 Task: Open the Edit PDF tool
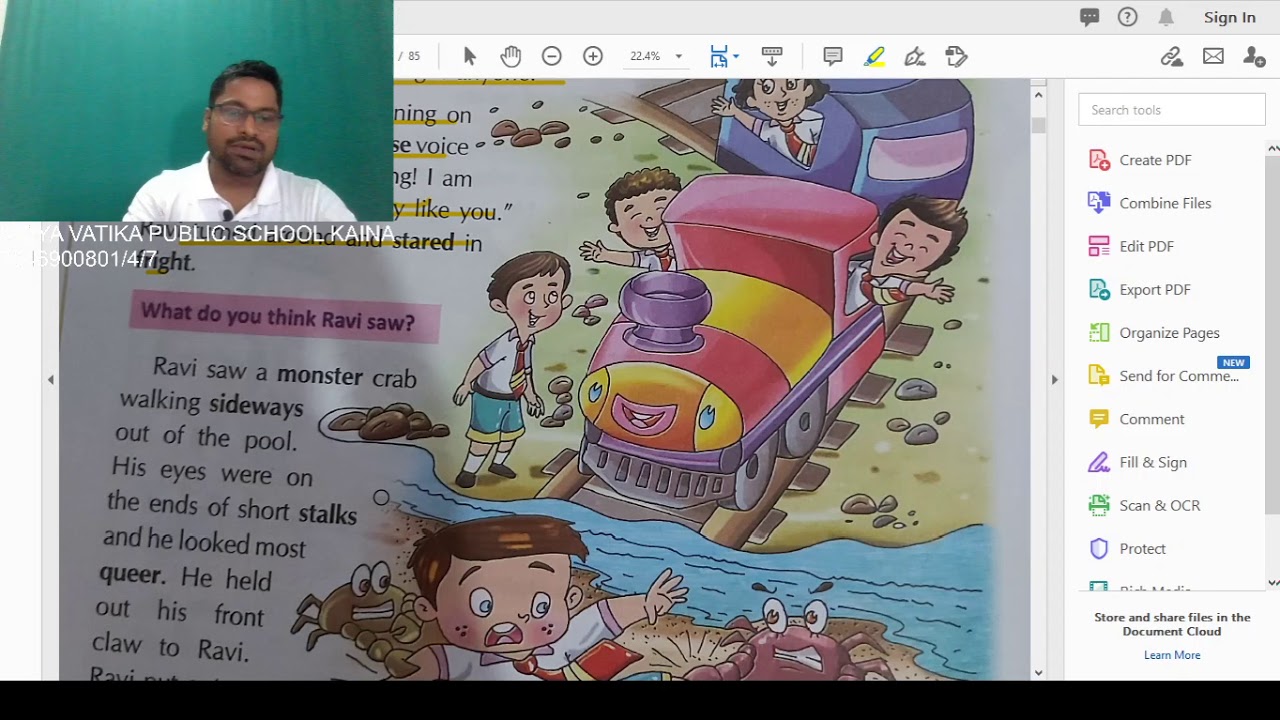coord(1146,246)
